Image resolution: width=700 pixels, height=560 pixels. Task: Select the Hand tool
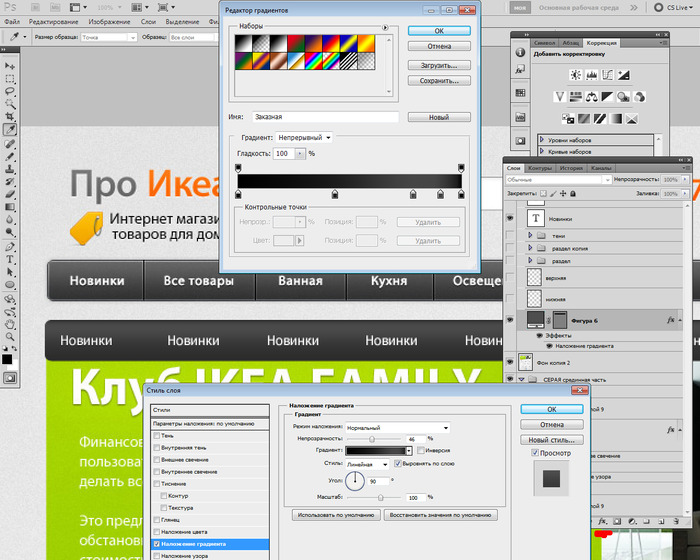pyautogui.click(x=9, y=324)
